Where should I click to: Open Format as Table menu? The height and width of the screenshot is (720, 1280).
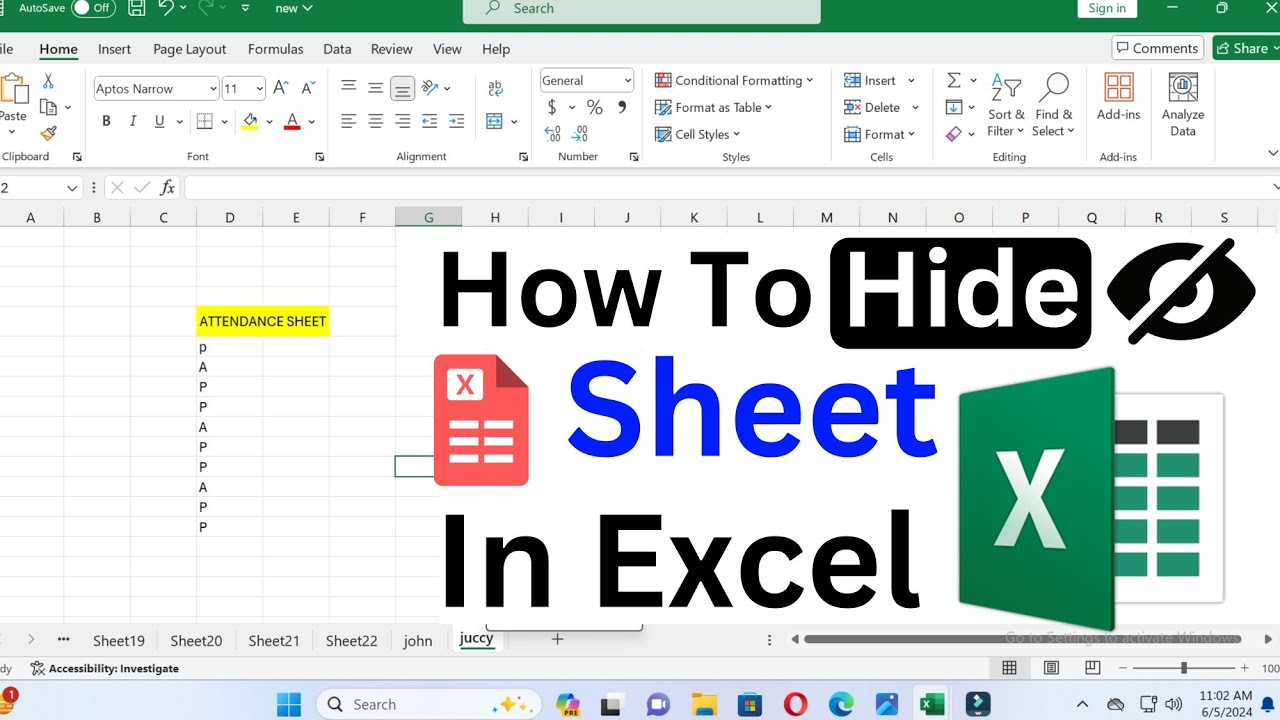coord(714,107)
